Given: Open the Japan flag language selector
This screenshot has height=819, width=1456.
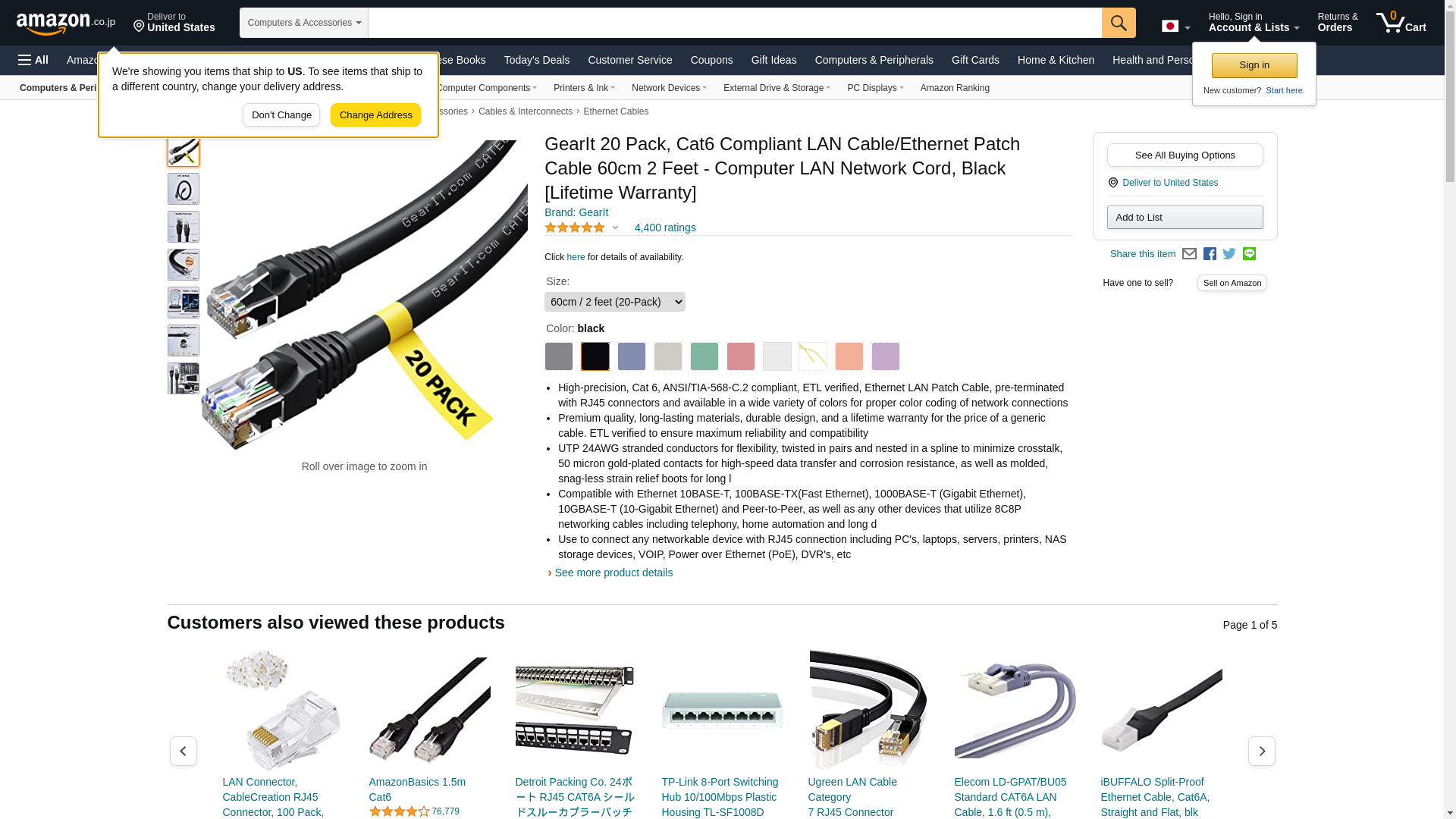Looking at the screenshot, I should tap(1175, 27).
